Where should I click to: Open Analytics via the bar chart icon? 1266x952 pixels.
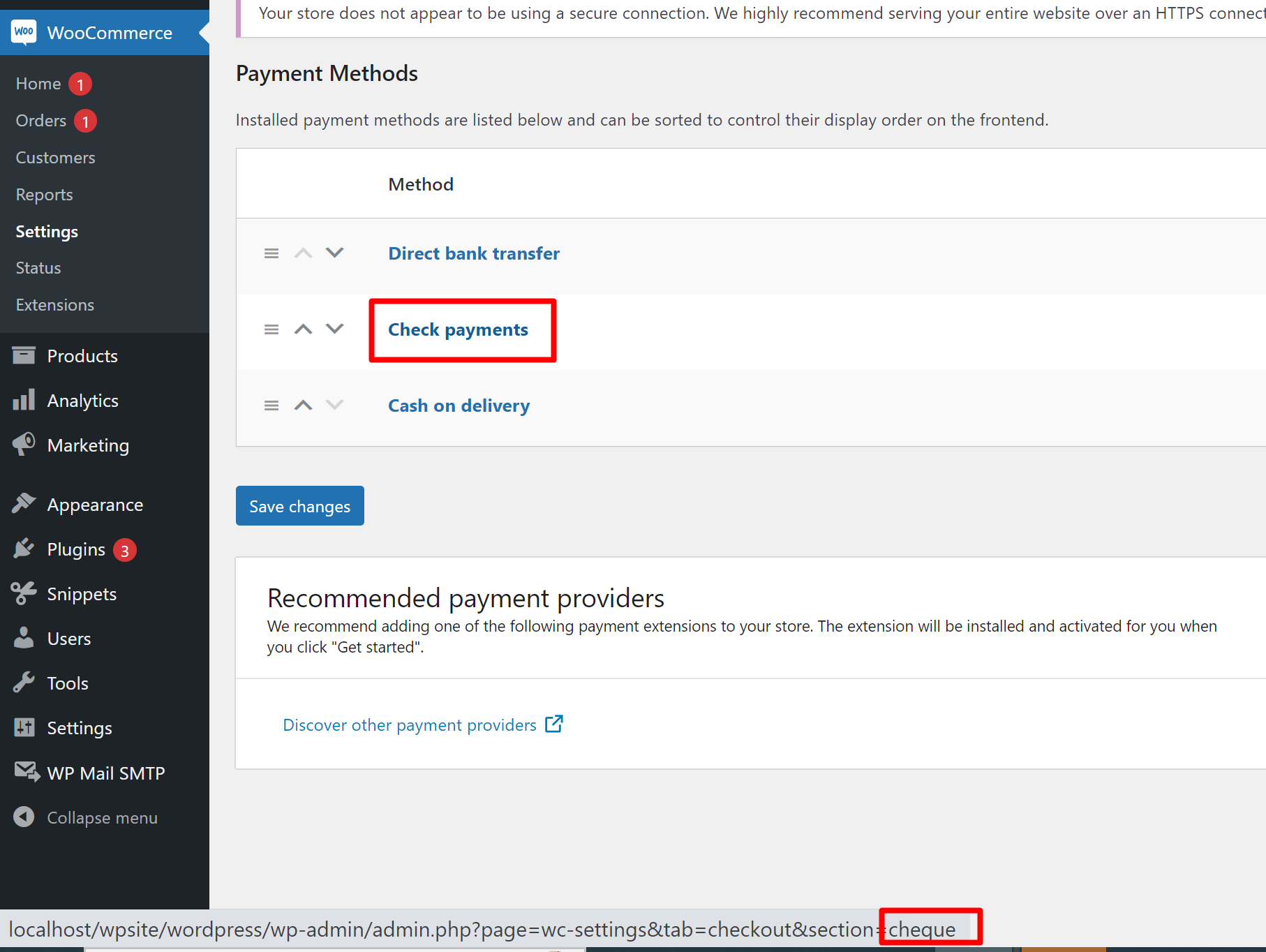(24, 399)
